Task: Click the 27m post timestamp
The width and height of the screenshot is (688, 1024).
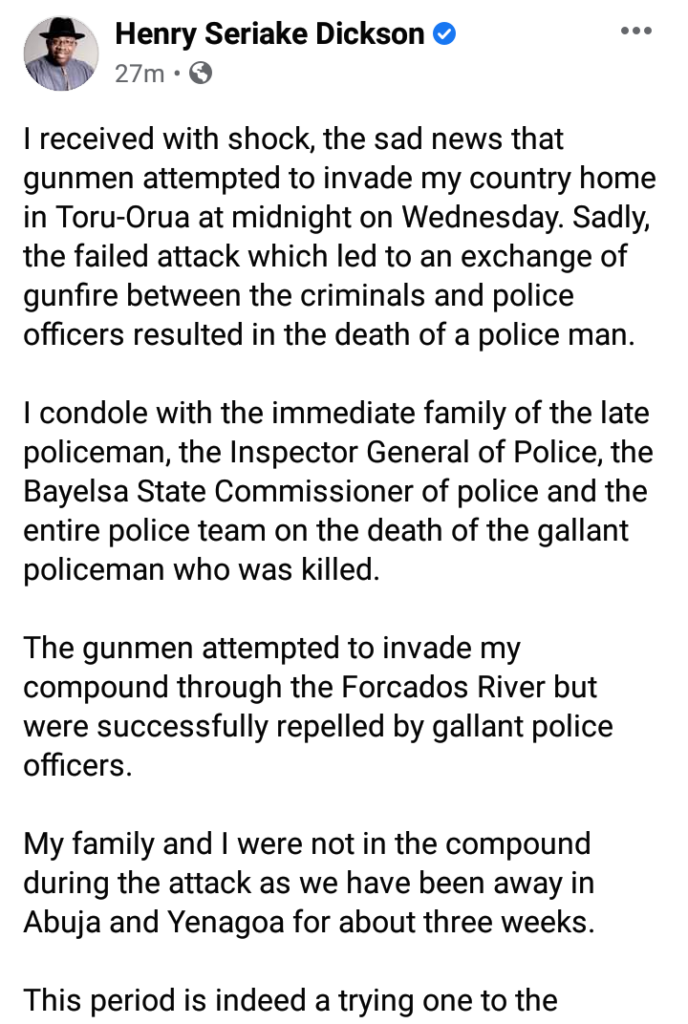Action: [139, 73]
